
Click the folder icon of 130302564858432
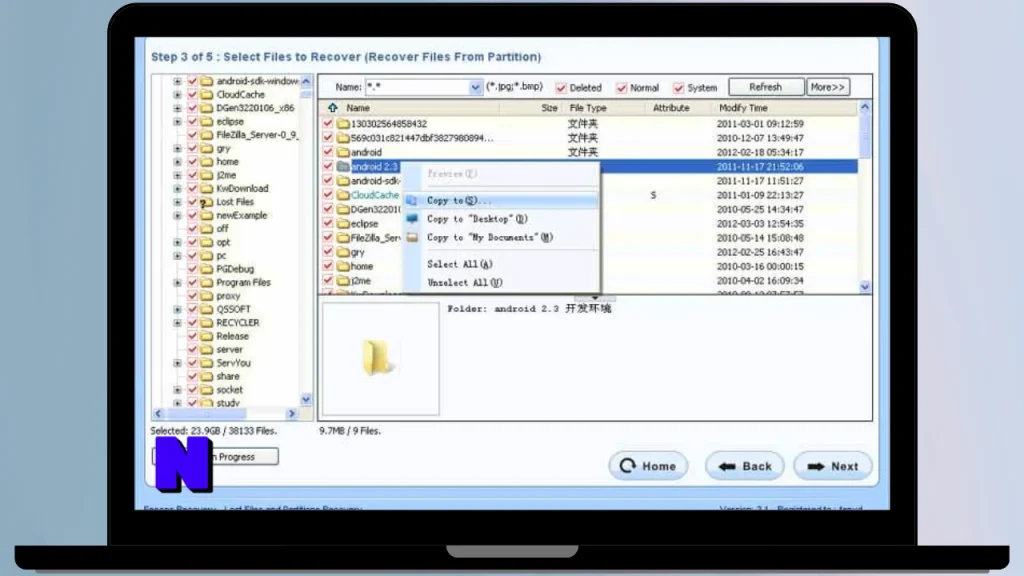(344, 123)
